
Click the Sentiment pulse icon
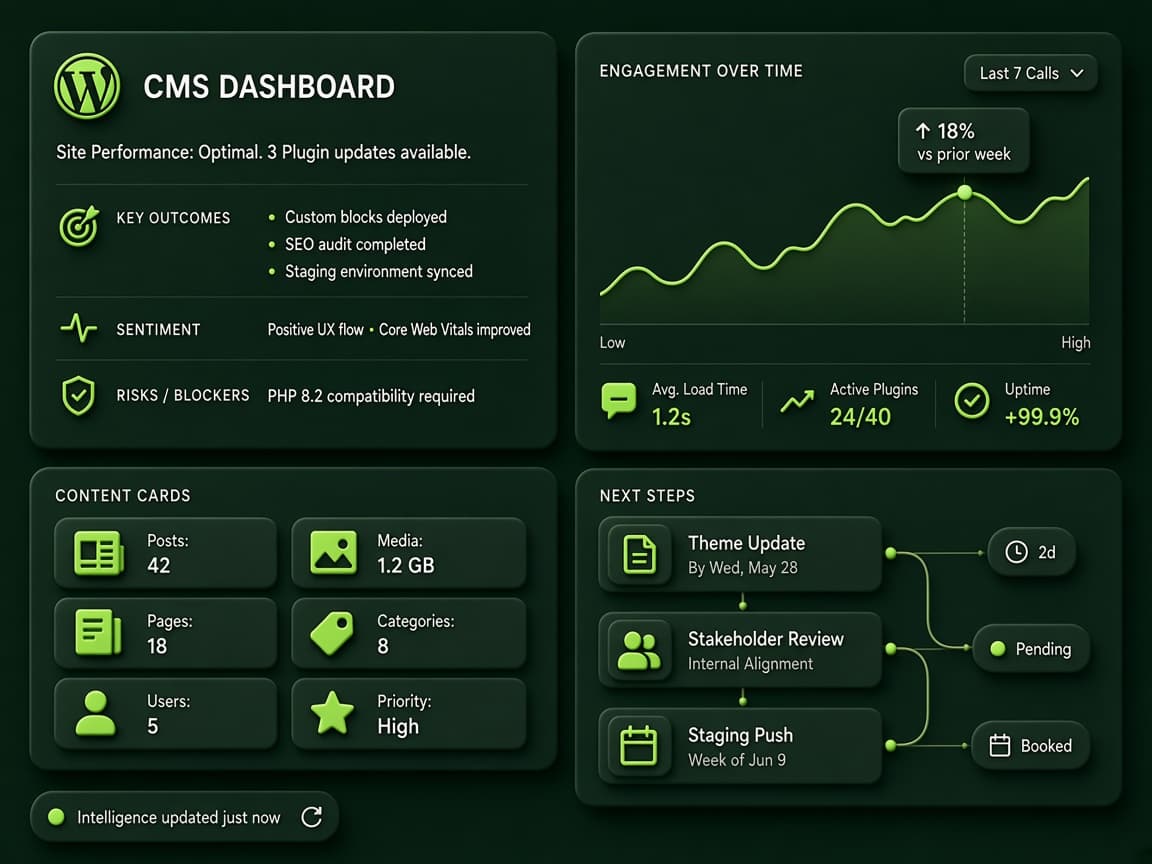click(79, 328)
